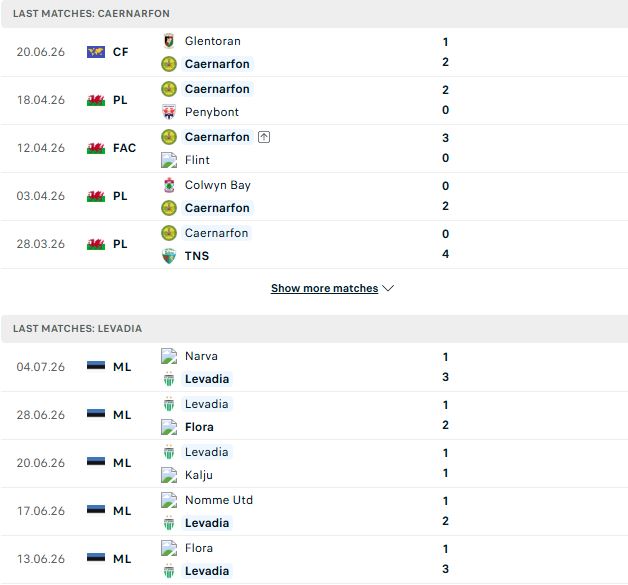Click the Colwyn Bay club crest

169,185
